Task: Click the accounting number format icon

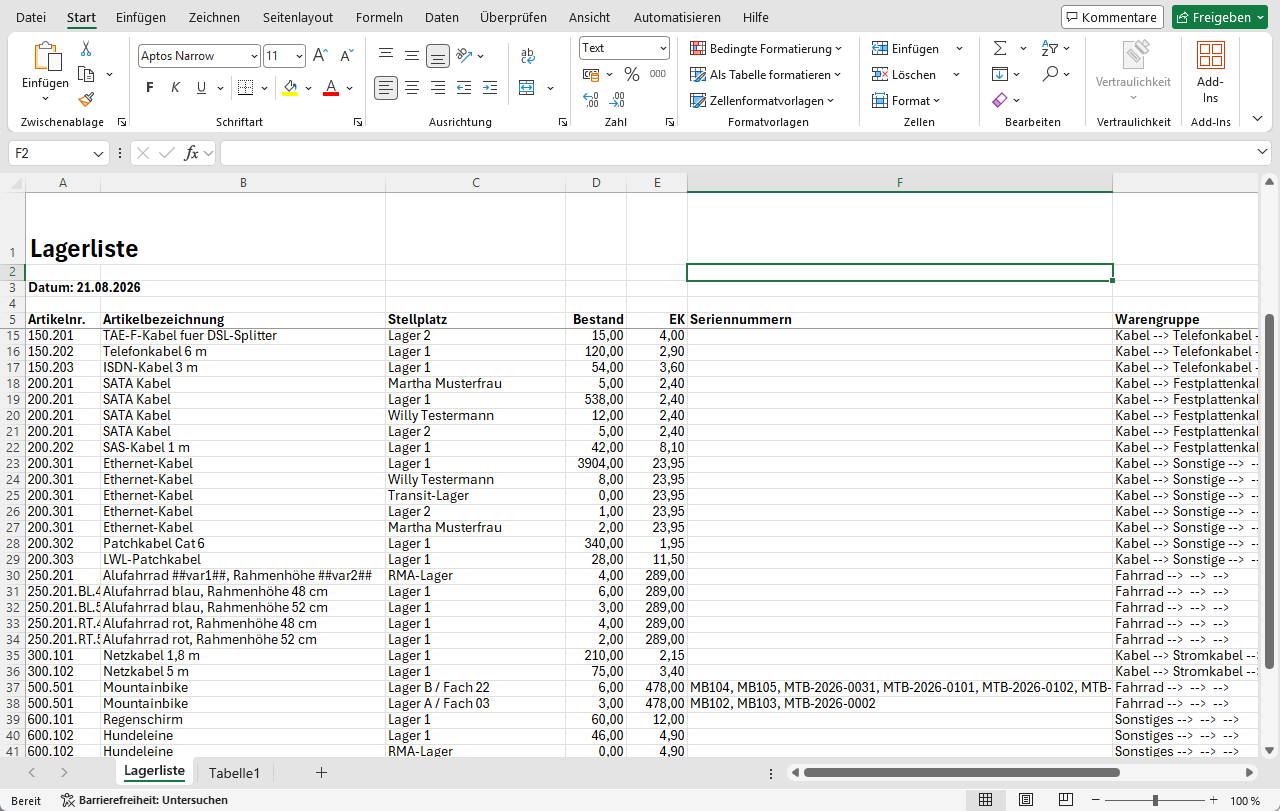Action: [591, 74]
